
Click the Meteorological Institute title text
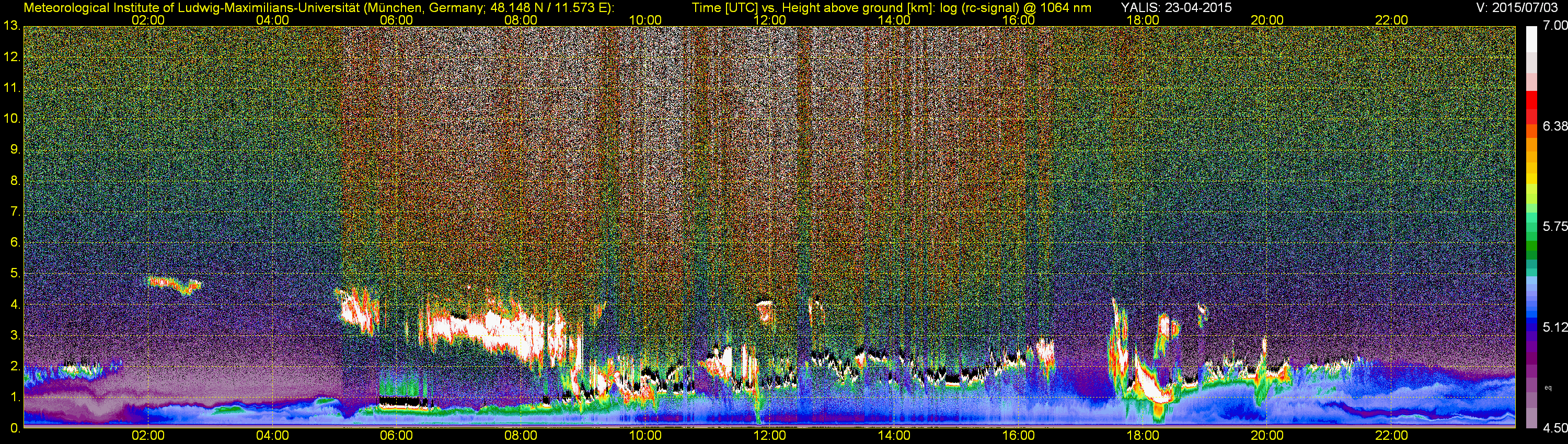318,8
